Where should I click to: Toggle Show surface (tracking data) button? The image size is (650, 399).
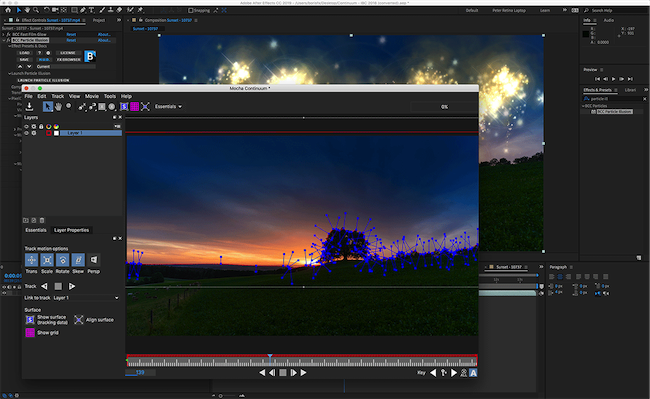(30, 319)
